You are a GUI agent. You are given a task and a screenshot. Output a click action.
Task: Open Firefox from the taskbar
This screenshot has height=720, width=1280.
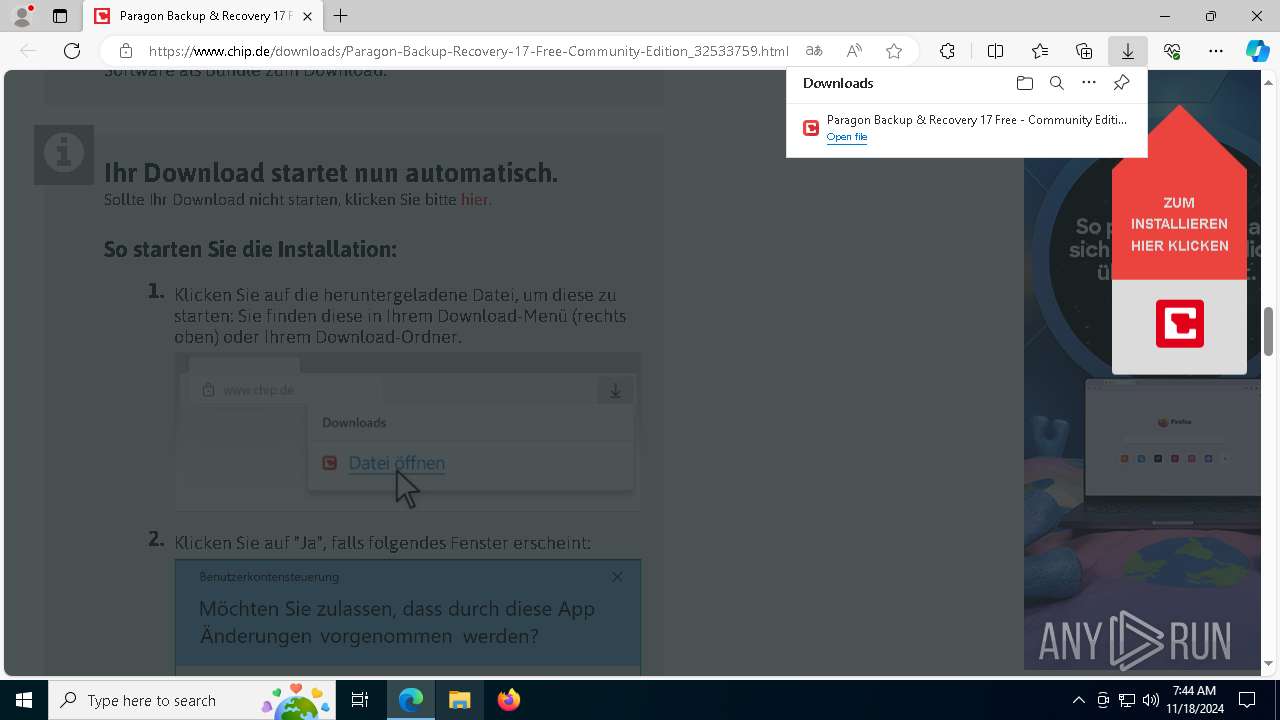click(508, 700)
